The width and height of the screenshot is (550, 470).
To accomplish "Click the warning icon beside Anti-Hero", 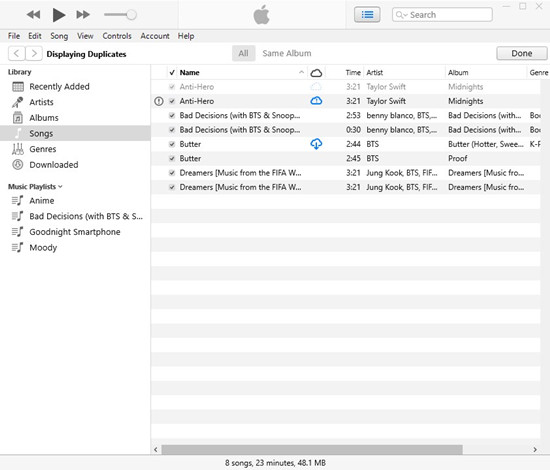I will pyautogui.click(x=159, y=101).
